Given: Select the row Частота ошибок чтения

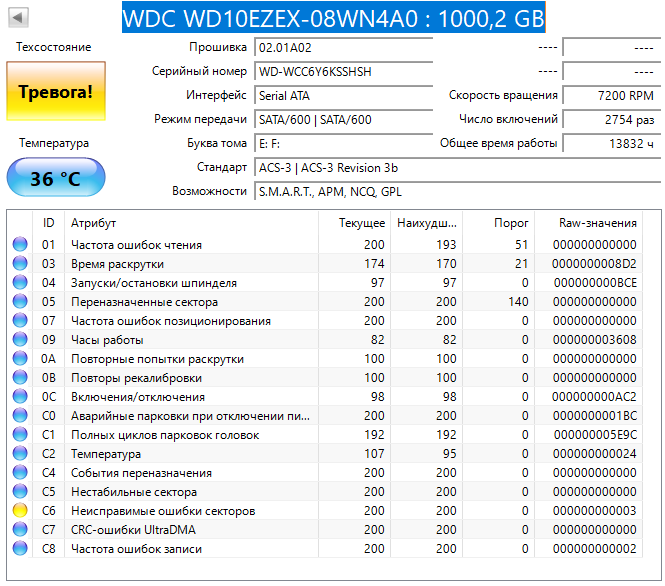Looking at the screenshot, I should [x=327, y=245].
